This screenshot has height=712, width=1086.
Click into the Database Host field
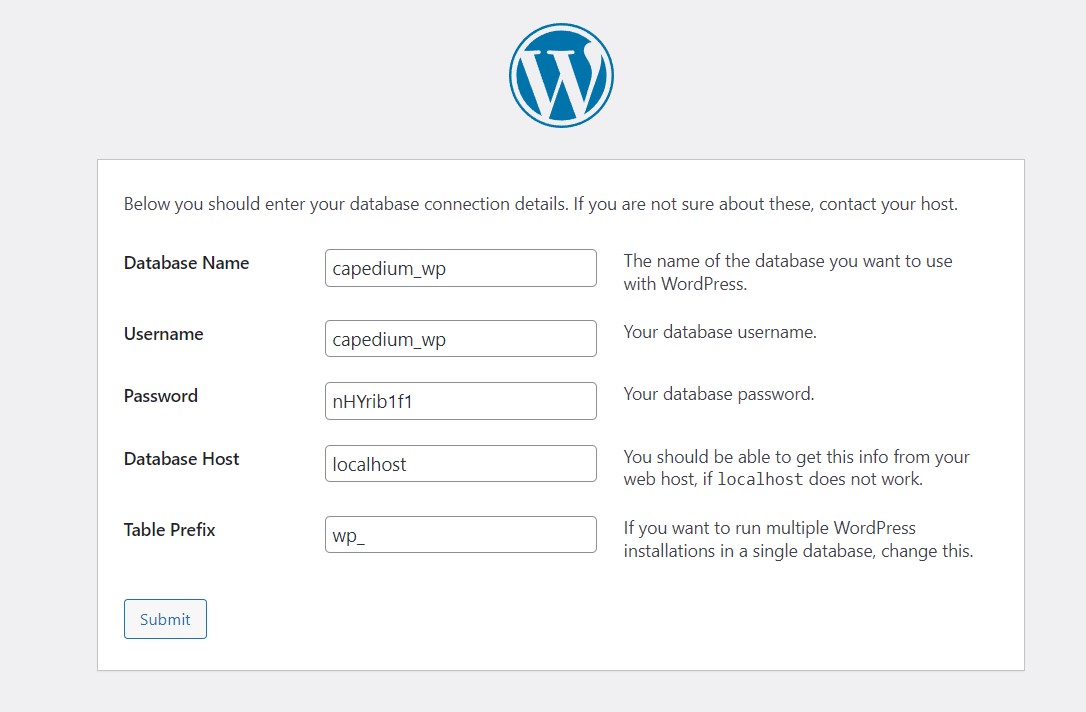point(460,464)
